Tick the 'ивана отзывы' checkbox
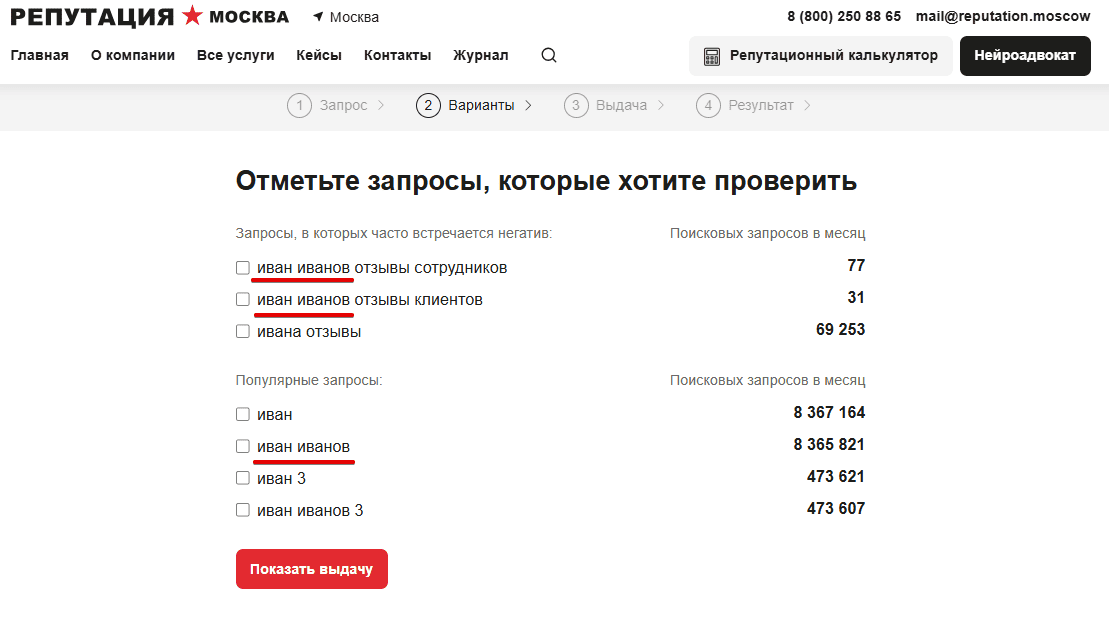The image size is (1109, 622). (243, 331)
